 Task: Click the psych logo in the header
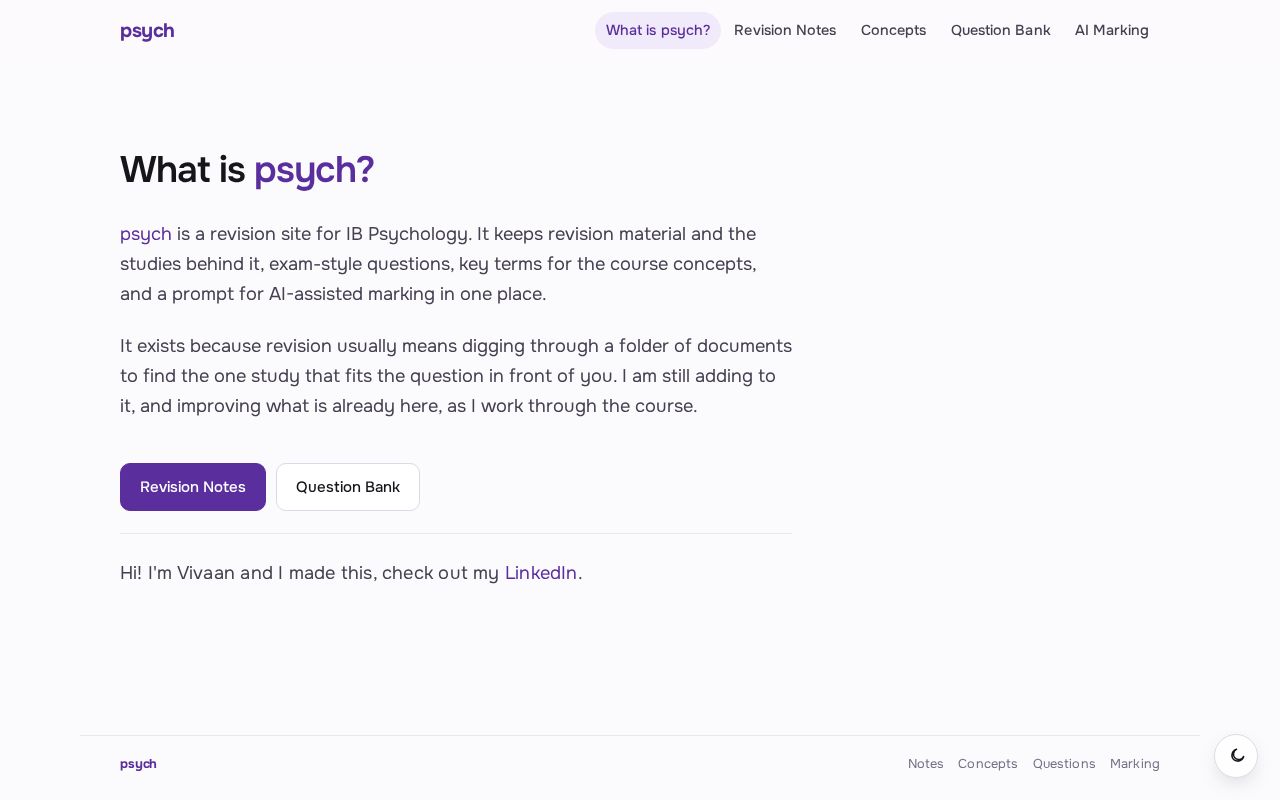(147, 31)
